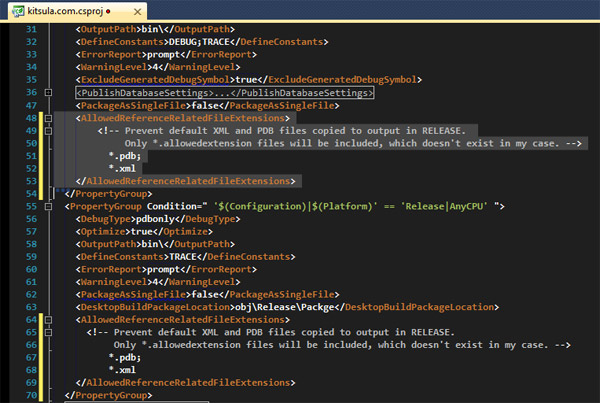Click obj\Release\Packge value on line 63
Screen dimensions: 600x403
tap(285, 307)
